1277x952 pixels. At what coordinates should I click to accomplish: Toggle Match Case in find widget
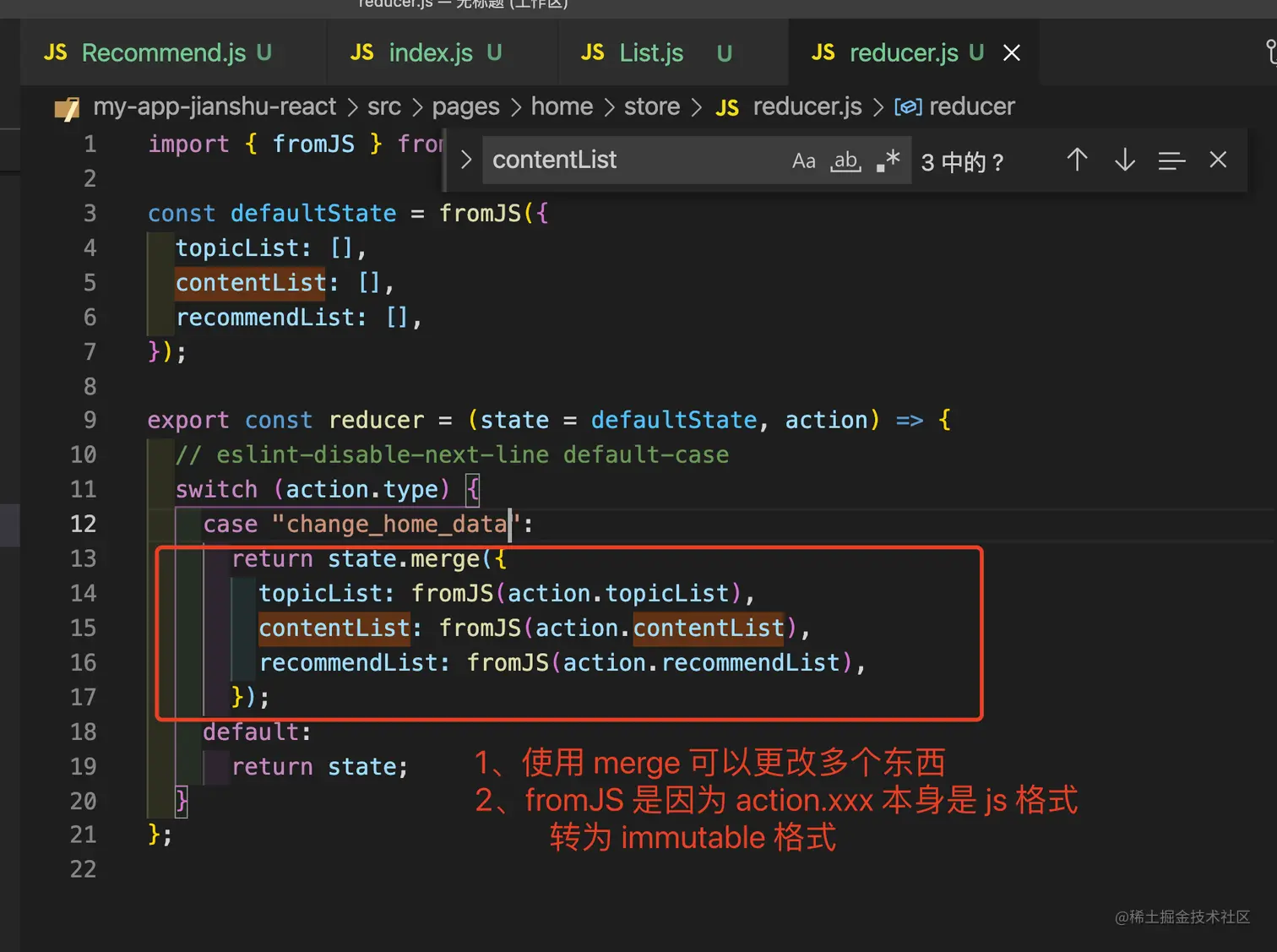803,160
